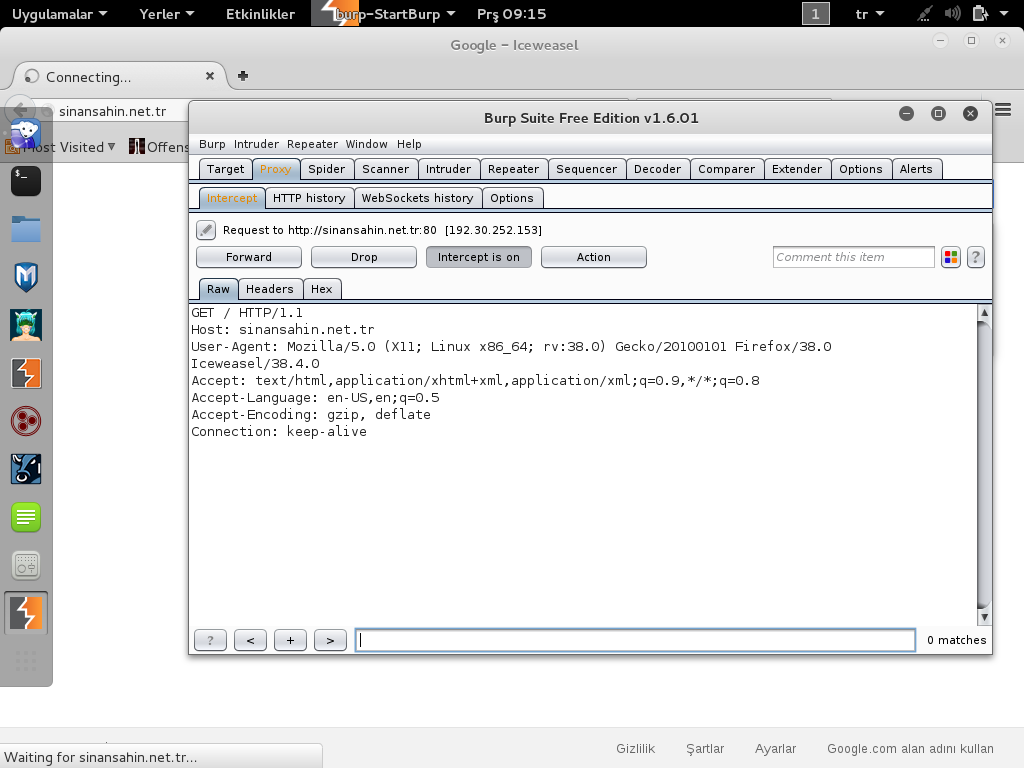Switch to the Headers view tab

pyautogui.click(x=270, y=289)
